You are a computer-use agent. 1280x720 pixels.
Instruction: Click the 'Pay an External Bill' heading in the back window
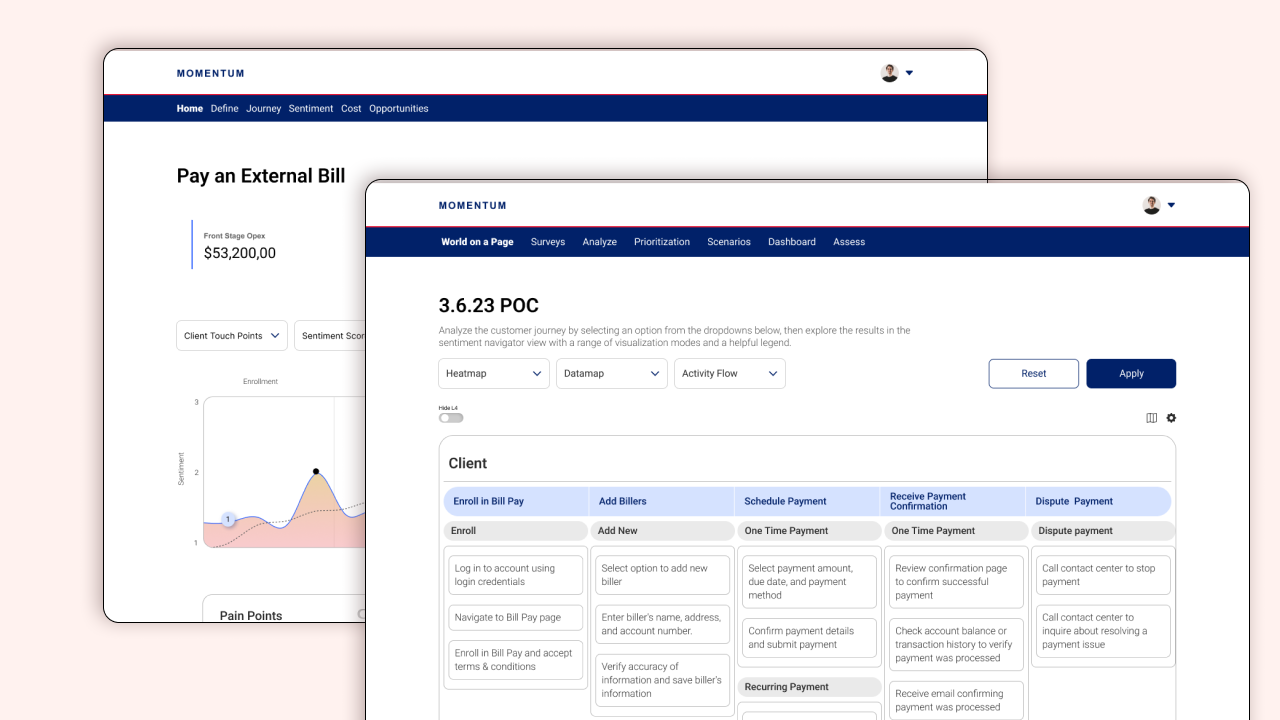(261, 176)
